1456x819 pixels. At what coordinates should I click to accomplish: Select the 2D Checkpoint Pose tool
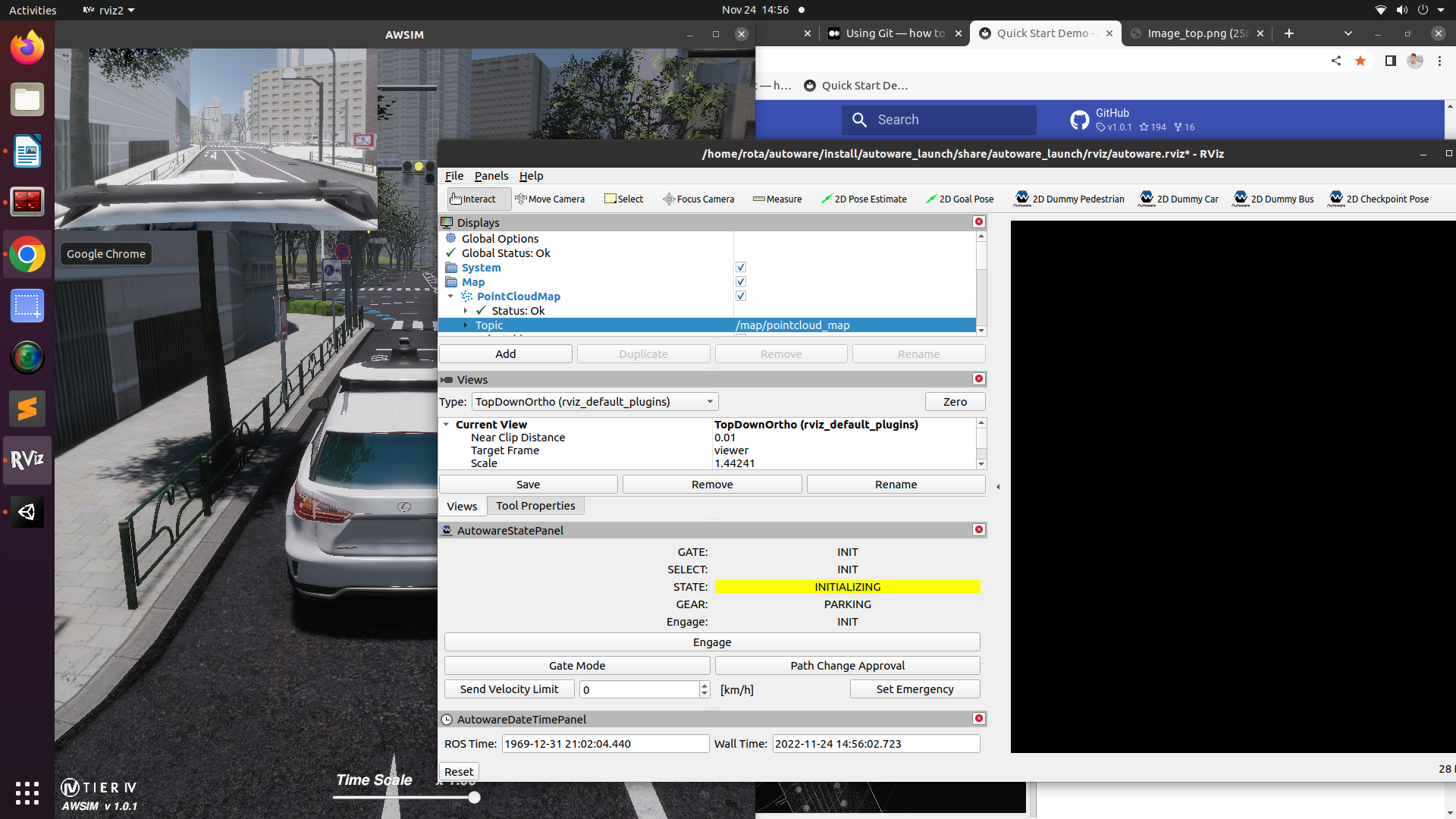[x=1379, y=199]
